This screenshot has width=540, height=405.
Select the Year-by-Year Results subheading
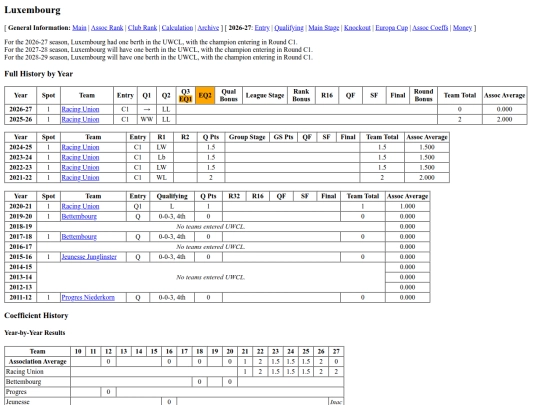35,333
